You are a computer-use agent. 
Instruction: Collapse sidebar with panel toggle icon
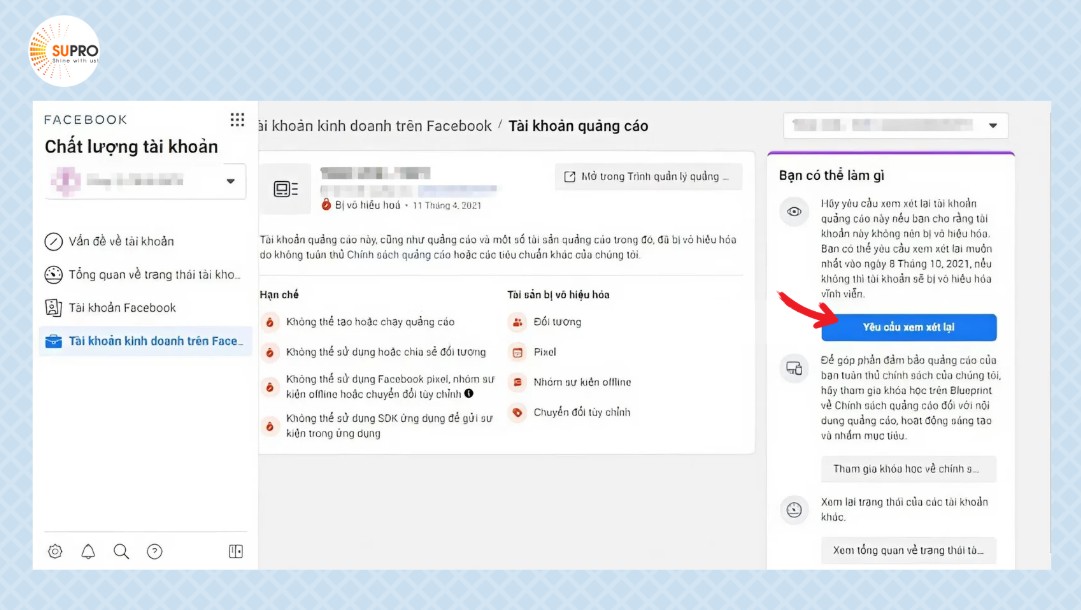coord(236,551)
